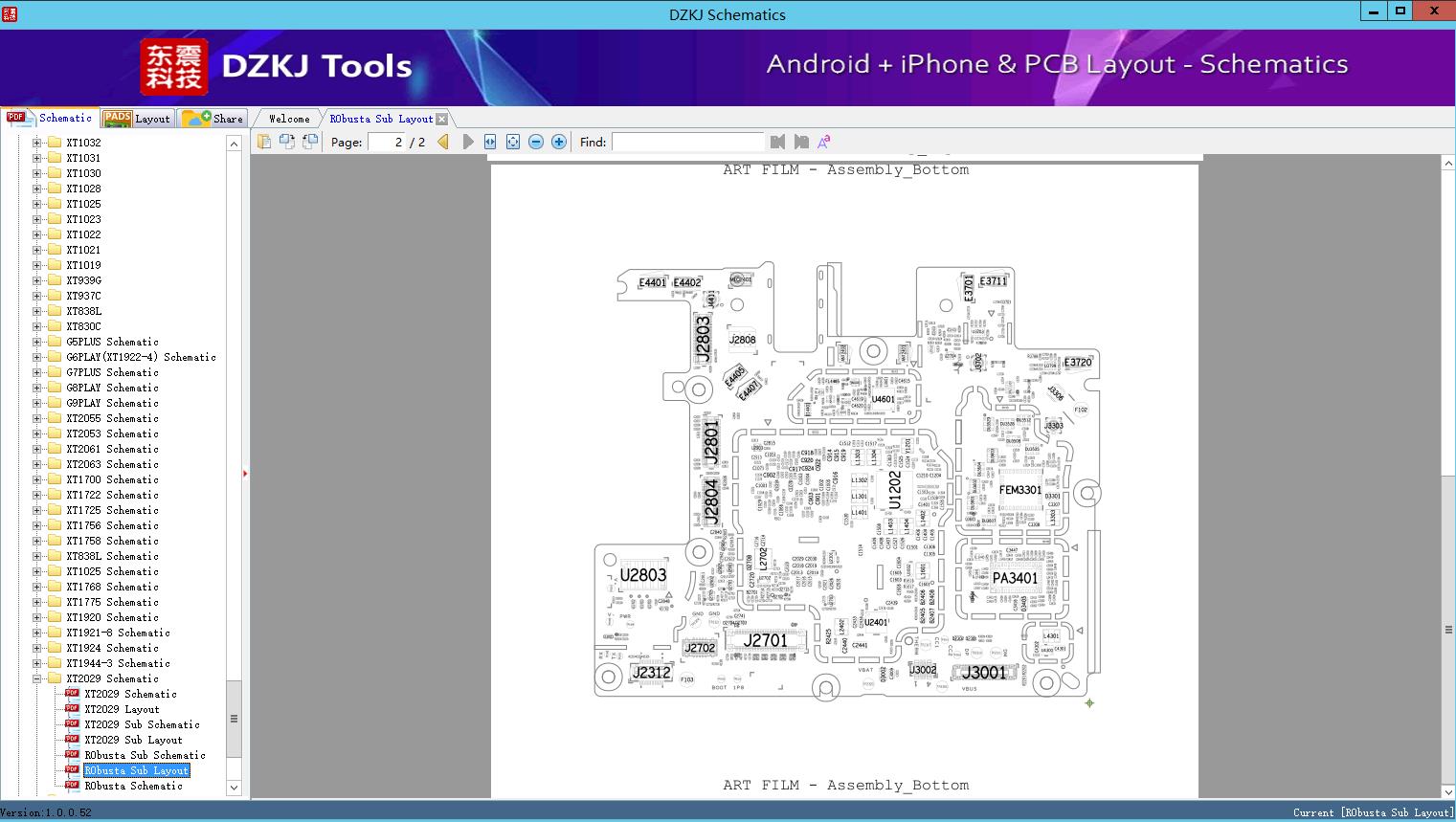Click the Find text field
The image size is (1456, 822).
[687, 142]
